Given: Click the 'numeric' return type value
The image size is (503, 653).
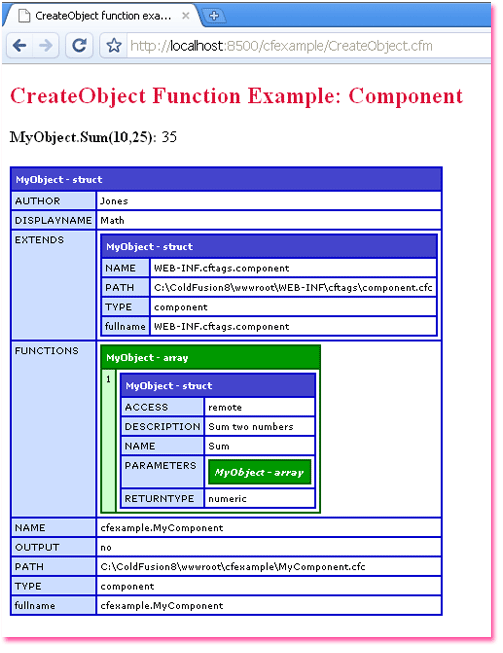Looking at the screenshot, I should click(227, 498).
